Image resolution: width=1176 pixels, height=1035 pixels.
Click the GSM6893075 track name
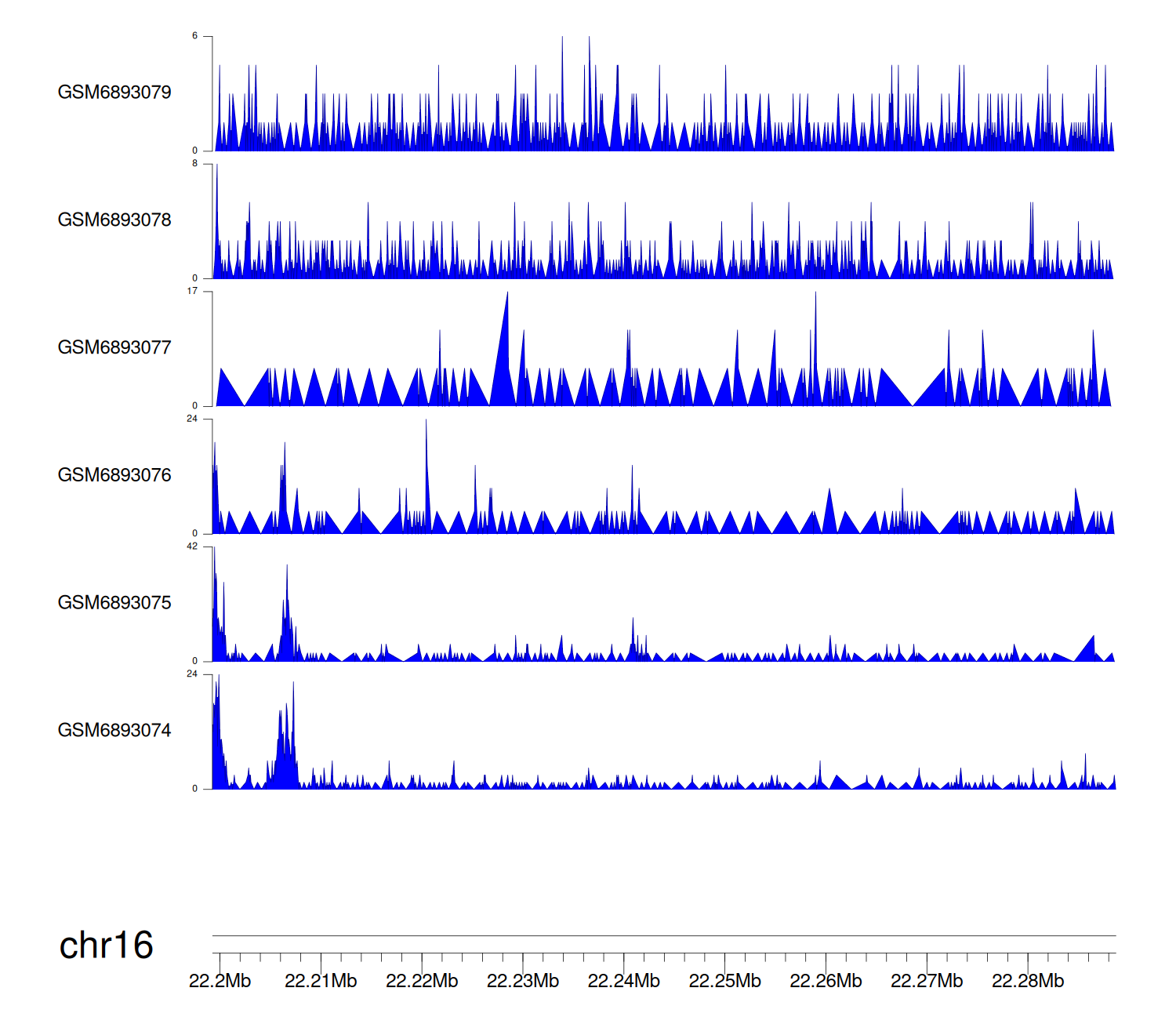[114, 603]
